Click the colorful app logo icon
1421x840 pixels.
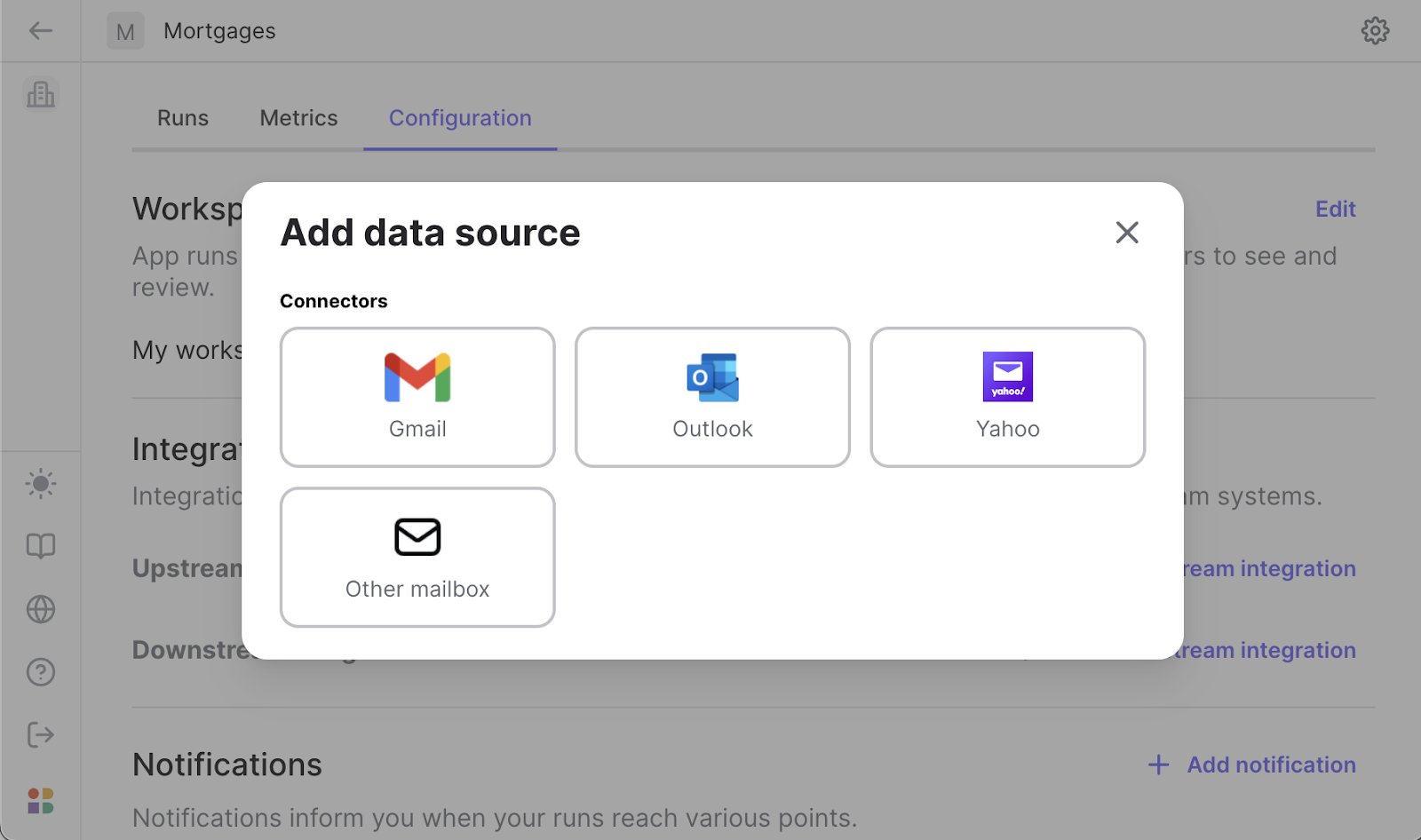(x=41, y=801)
